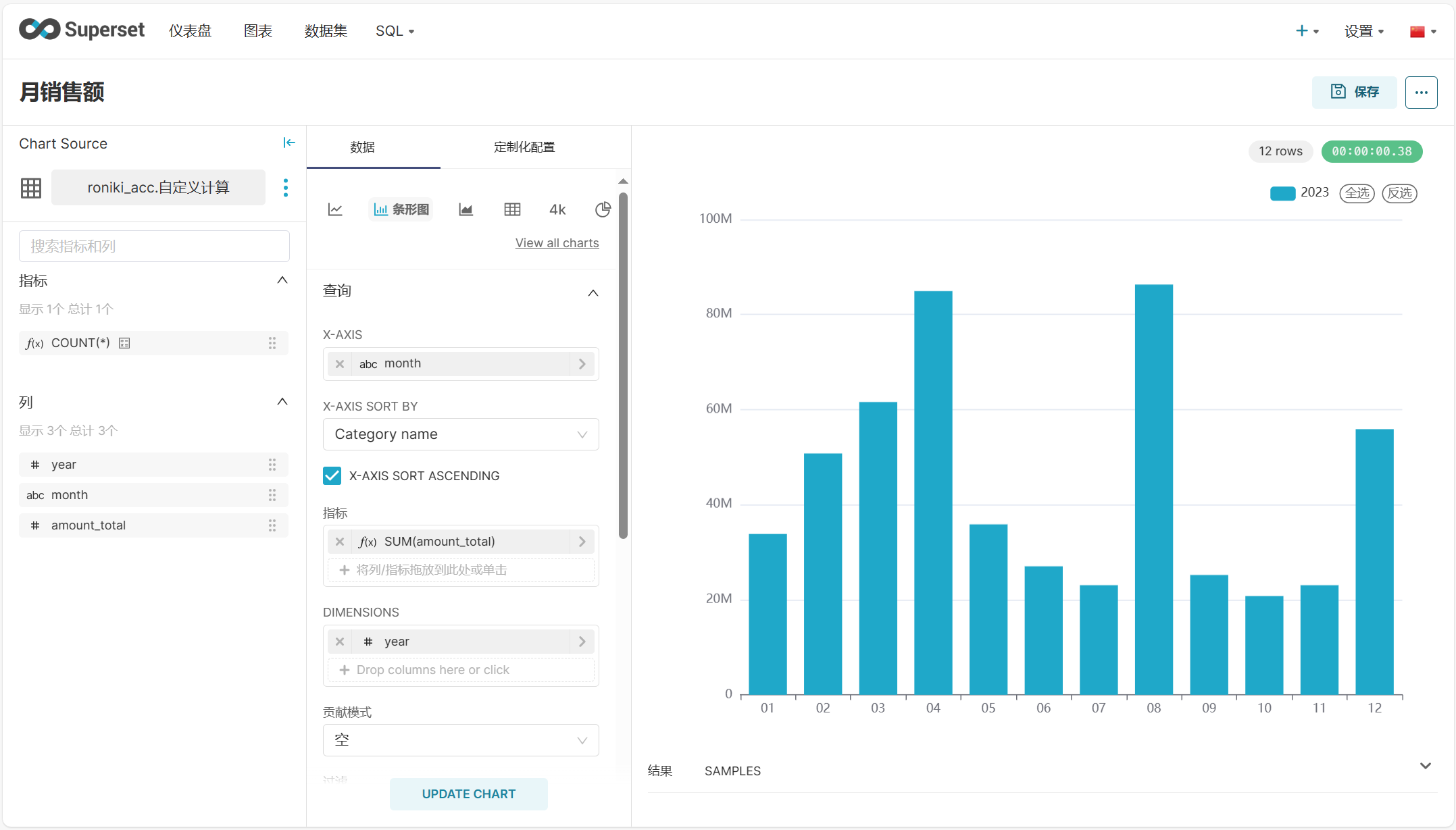Collapse the 查询 section
This screenshot has width=1456, height=830.
593,292
